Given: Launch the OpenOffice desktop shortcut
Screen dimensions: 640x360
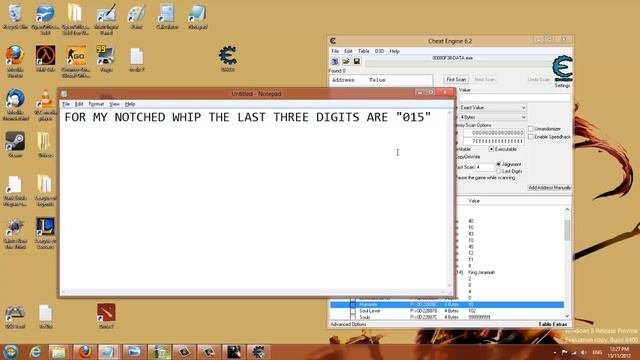Looking at the screenshot, I should click(45, 19).
